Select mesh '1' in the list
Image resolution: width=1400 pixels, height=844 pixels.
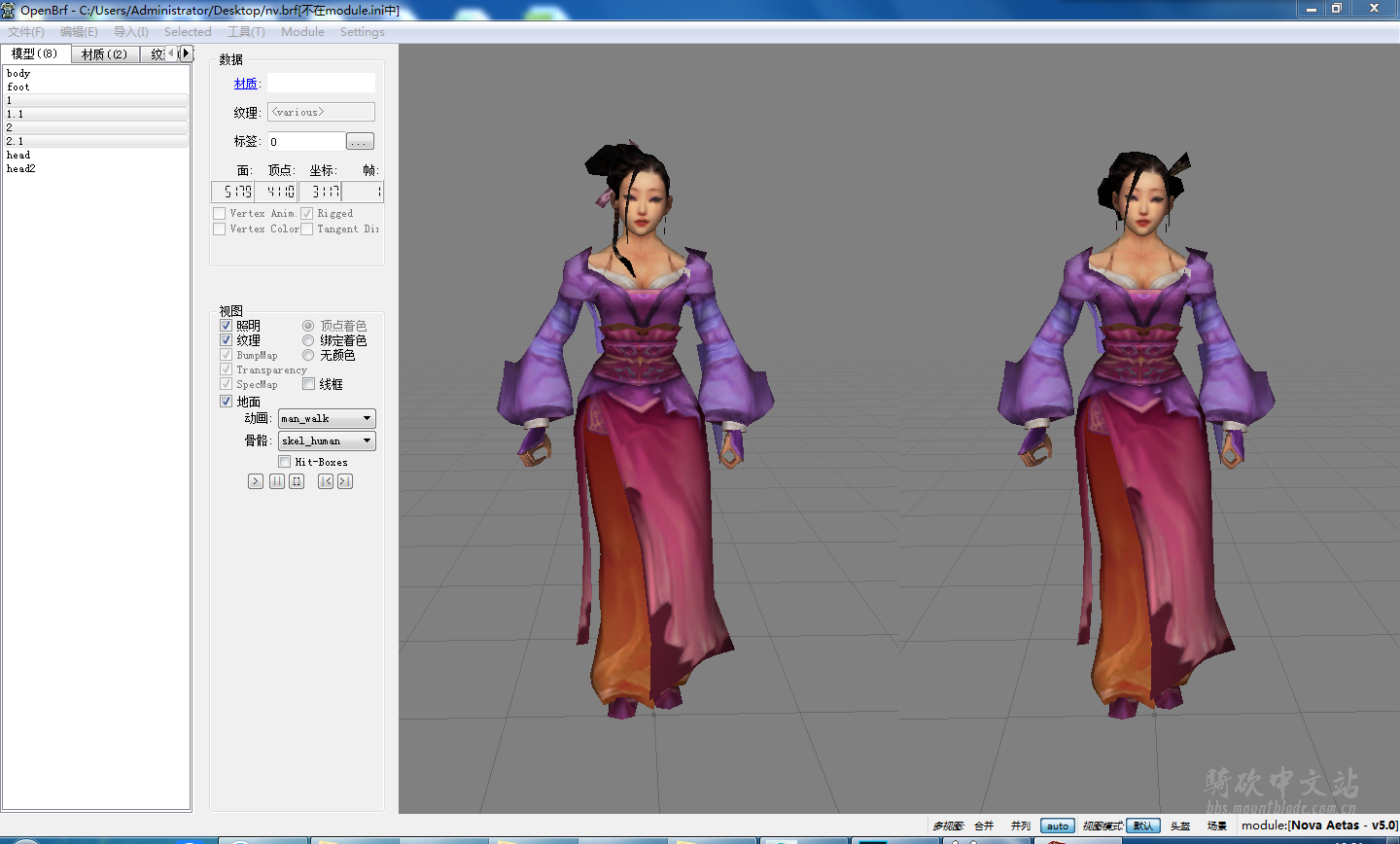pyautogui.click(x=95, y=100)
